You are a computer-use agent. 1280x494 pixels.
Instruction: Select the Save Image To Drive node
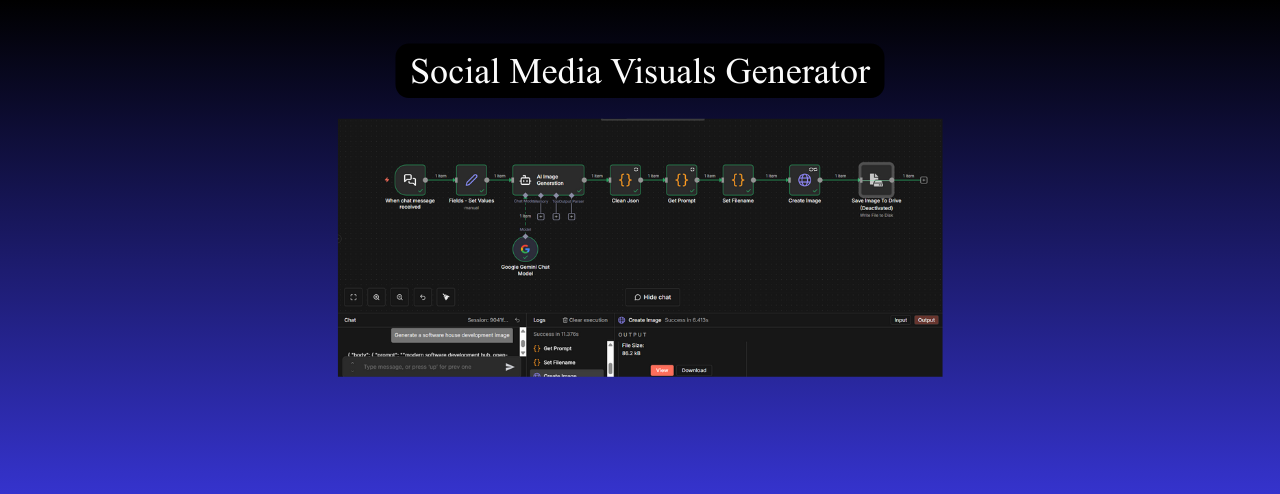[876, 180]
